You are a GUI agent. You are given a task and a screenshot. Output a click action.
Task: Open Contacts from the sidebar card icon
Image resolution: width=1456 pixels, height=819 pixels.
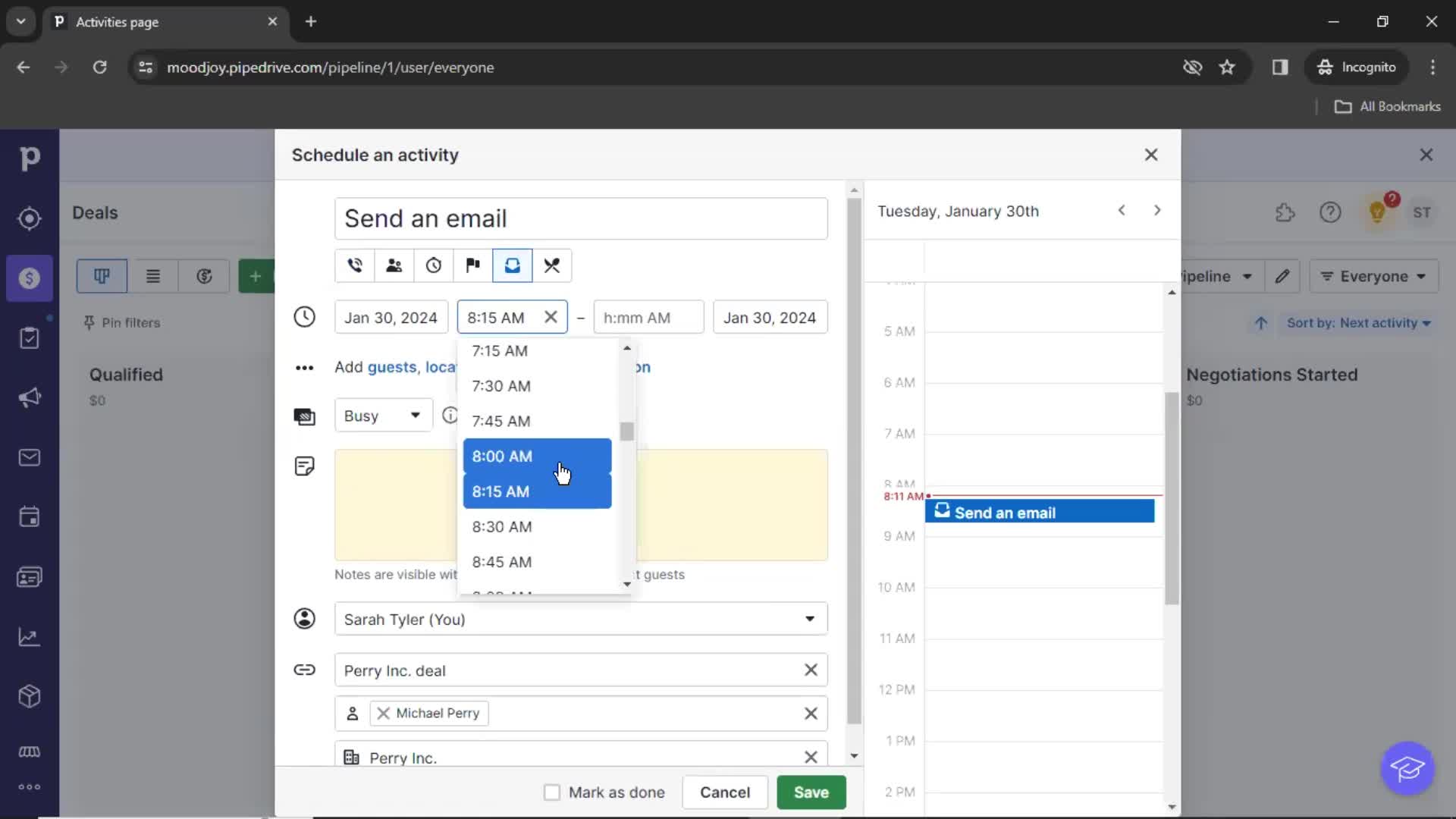coord(30,577)
